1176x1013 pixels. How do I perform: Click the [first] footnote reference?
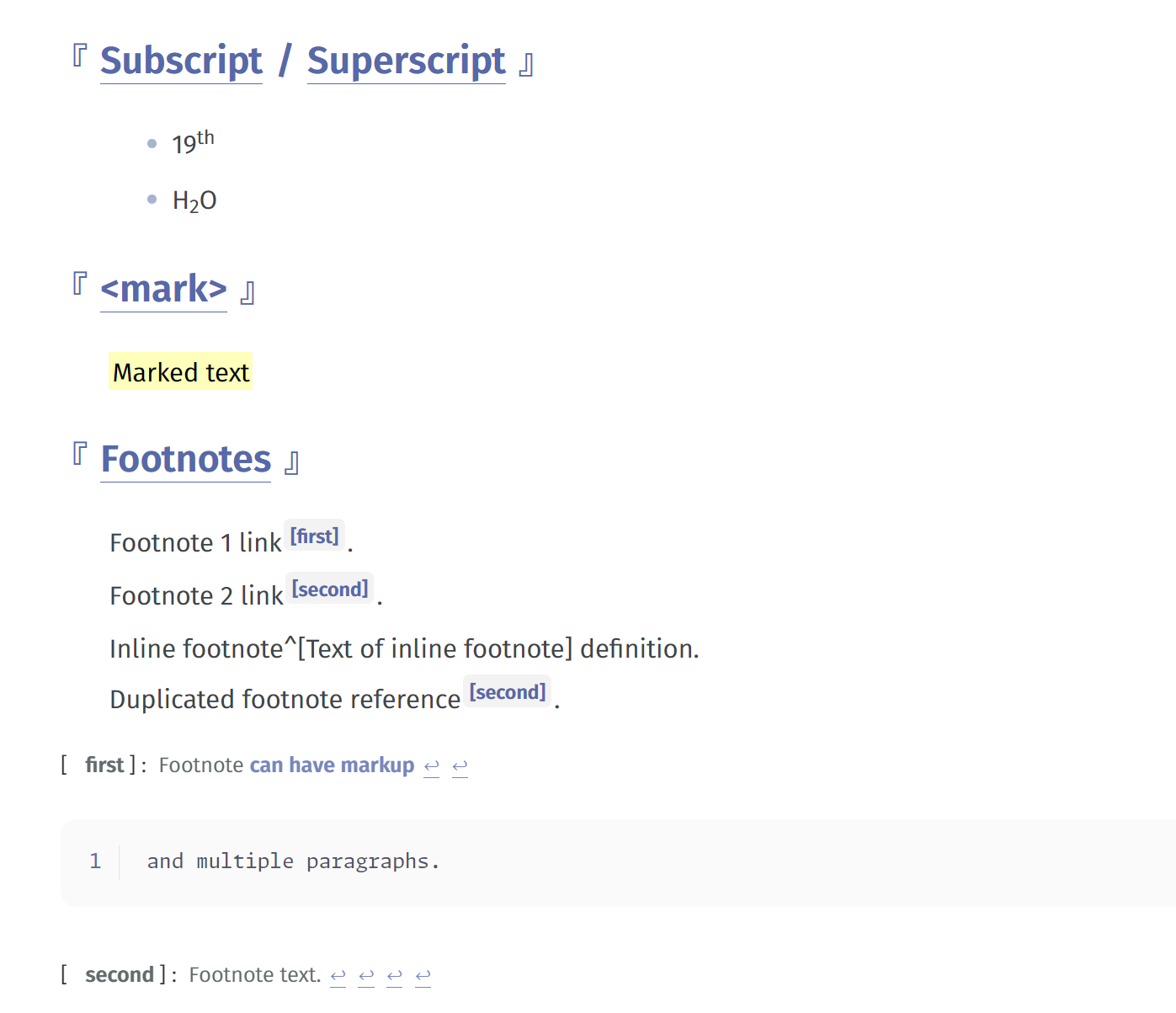pos(314,536)
